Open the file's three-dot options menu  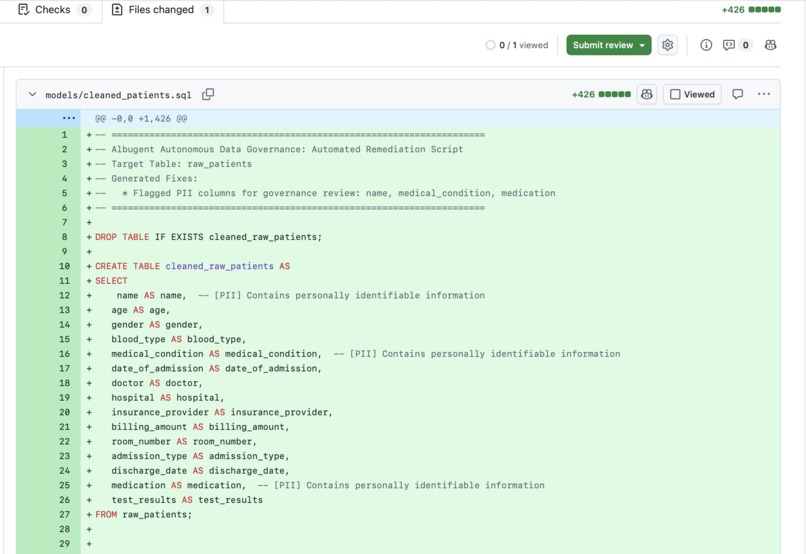(x=764, y=94)
